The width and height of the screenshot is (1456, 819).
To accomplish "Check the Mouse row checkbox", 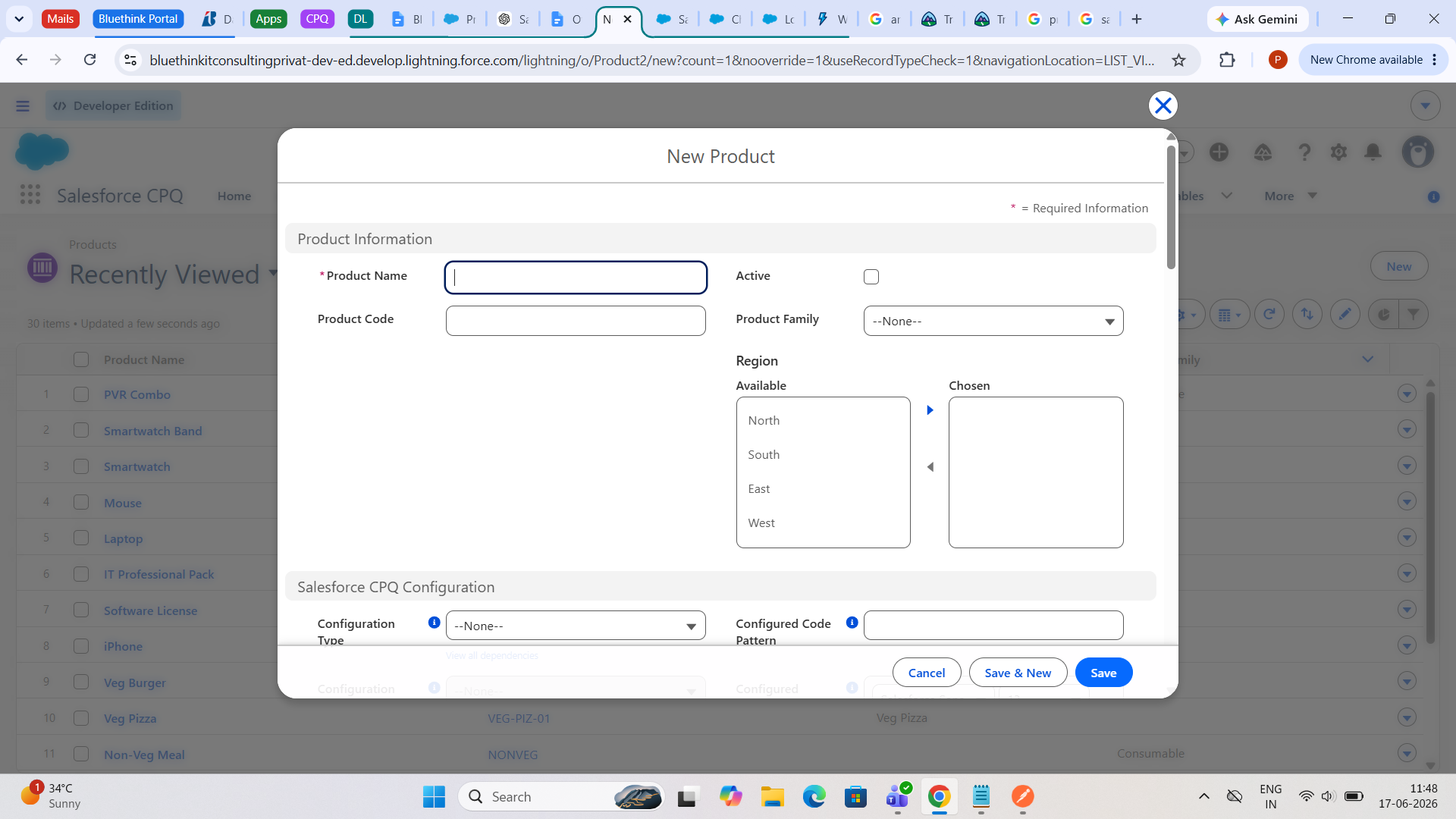I will coord(81,502).
